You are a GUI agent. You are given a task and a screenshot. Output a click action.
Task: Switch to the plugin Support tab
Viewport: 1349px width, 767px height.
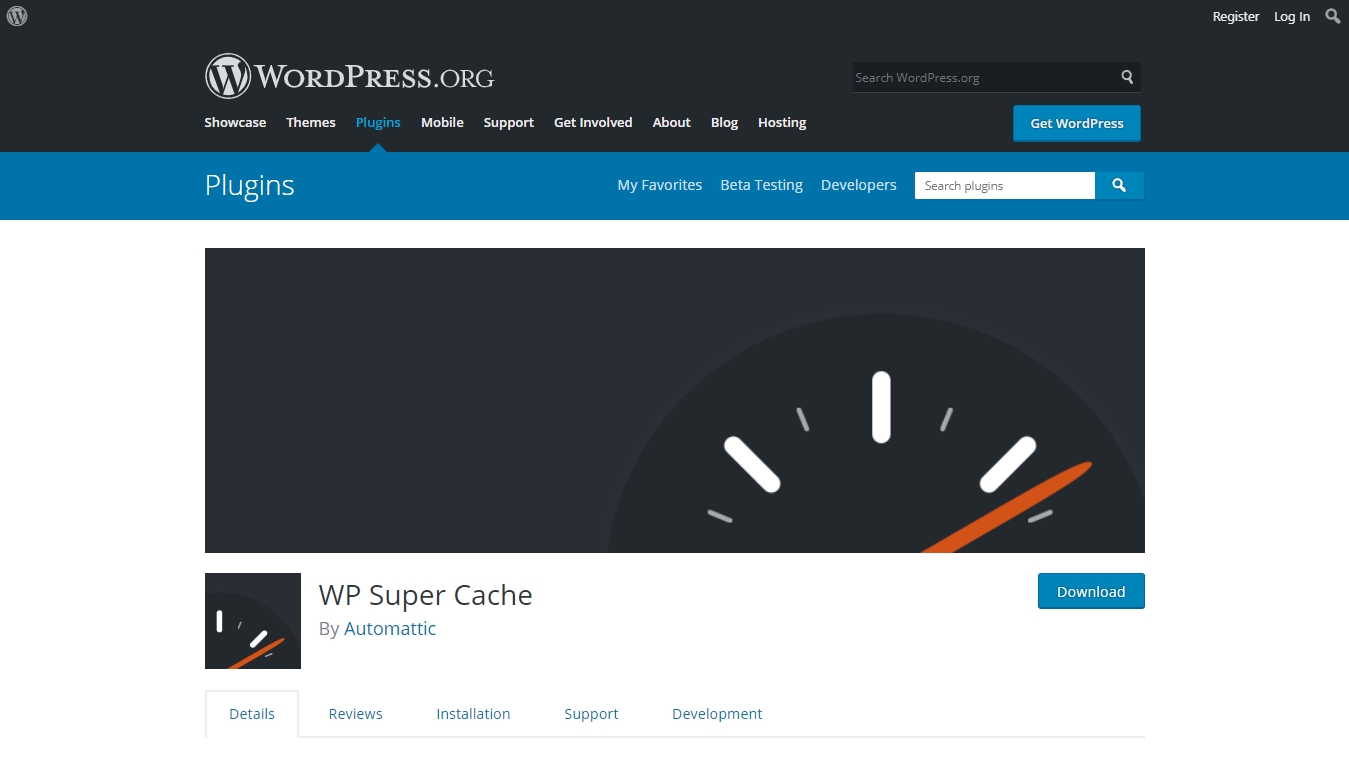[x=591, y=714]
